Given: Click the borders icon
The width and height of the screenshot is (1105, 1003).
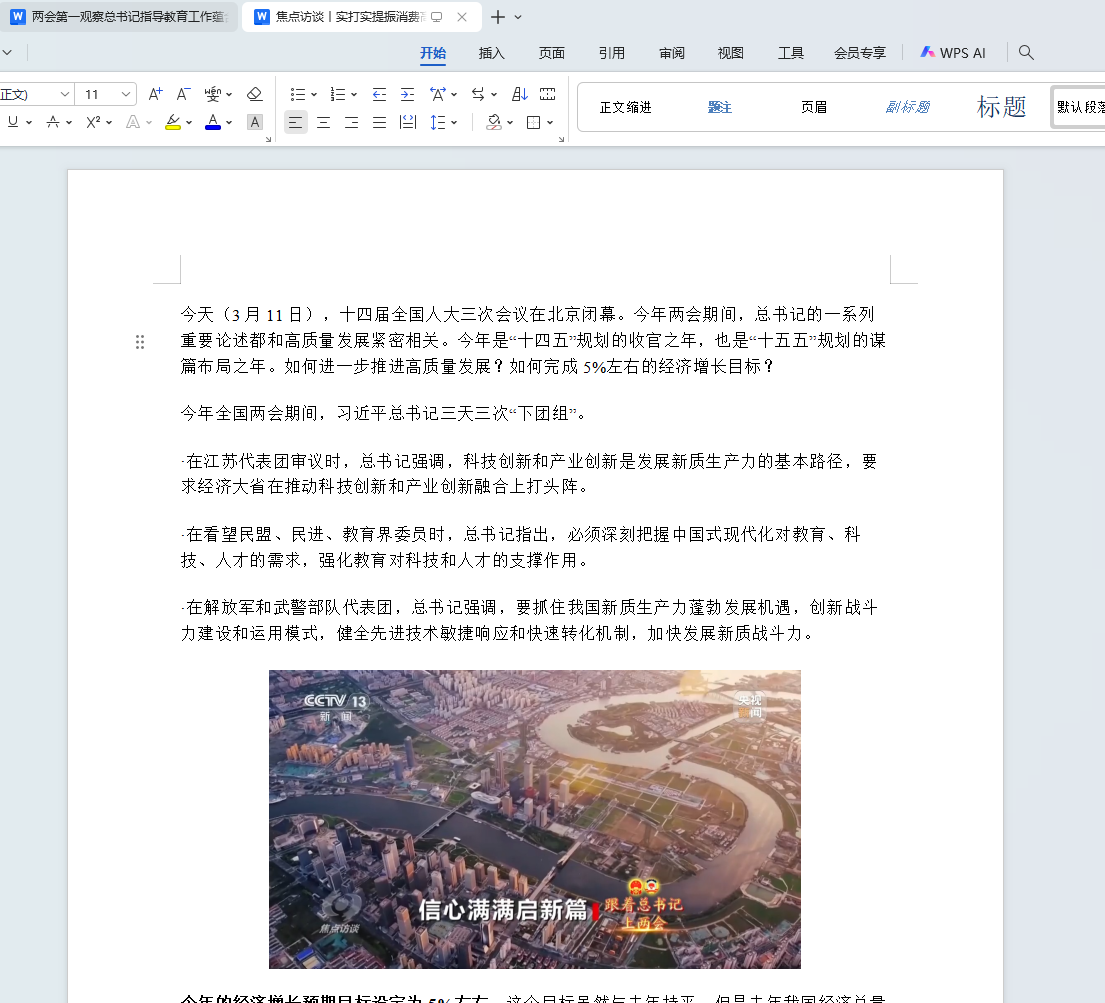Looking at the screenshot, I should [x=533, y=123].
